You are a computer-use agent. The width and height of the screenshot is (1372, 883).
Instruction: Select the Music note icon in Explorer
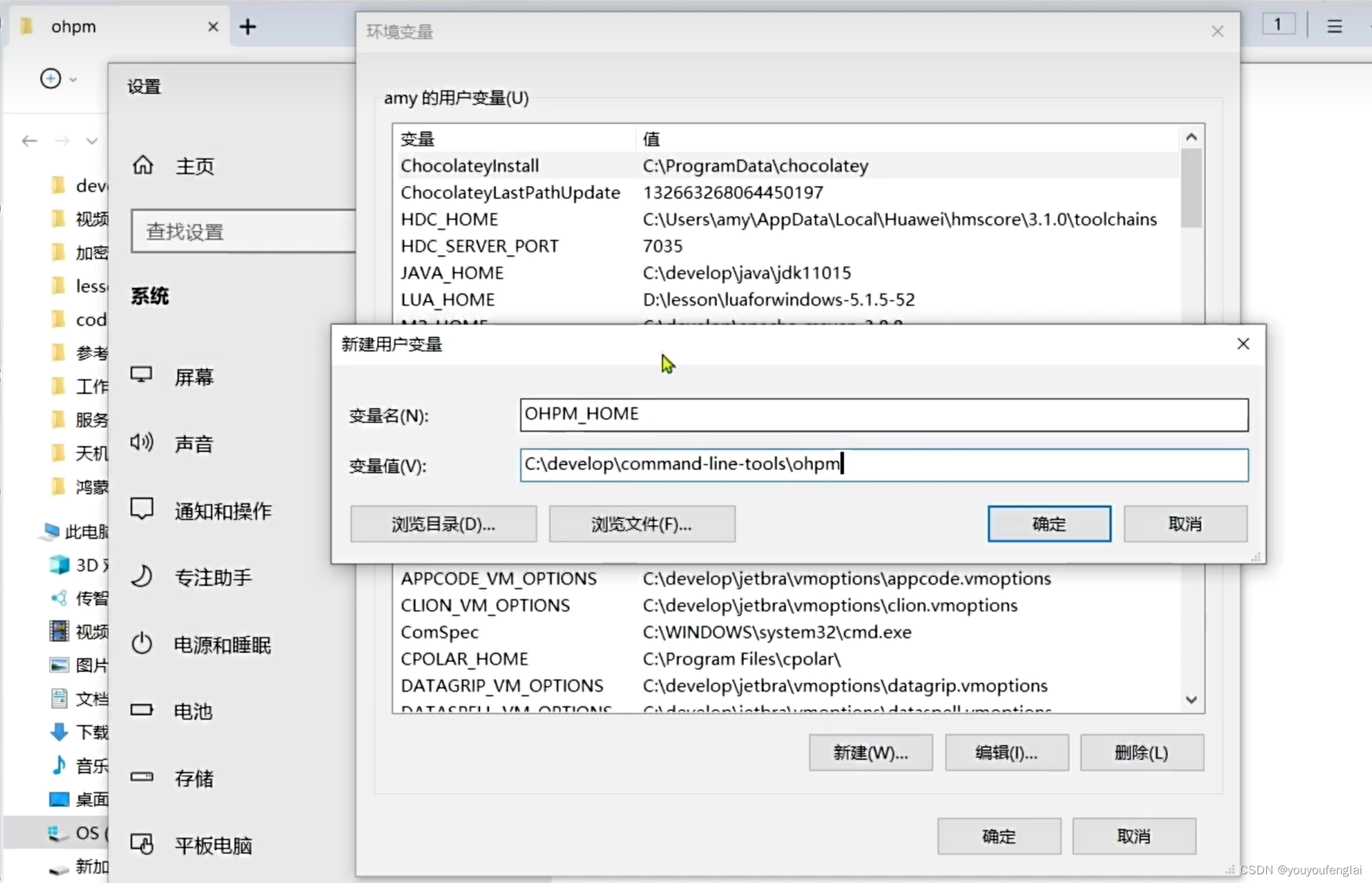point(59,765)
